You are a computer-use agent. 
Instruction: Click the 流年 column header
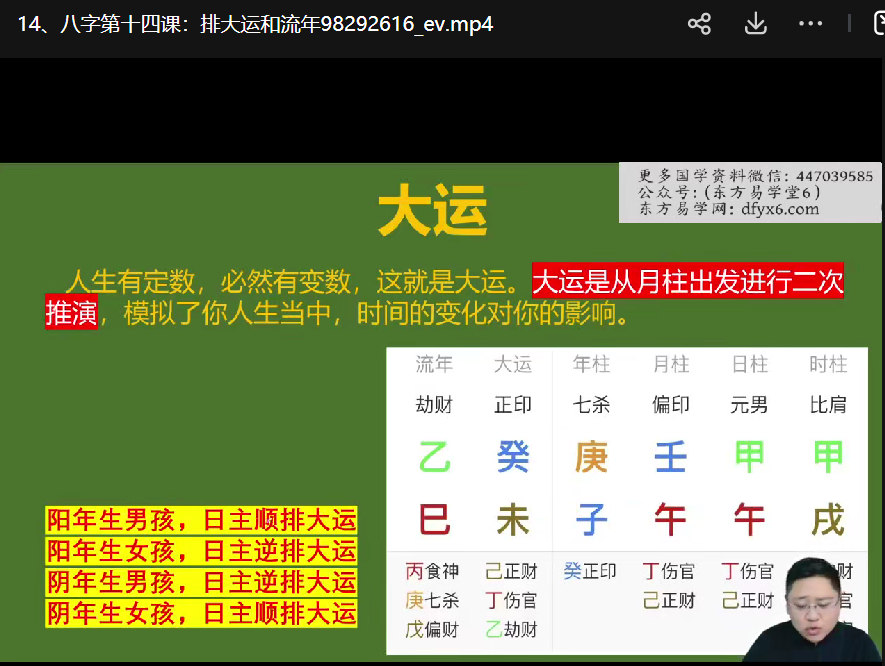tap(434, 365)
